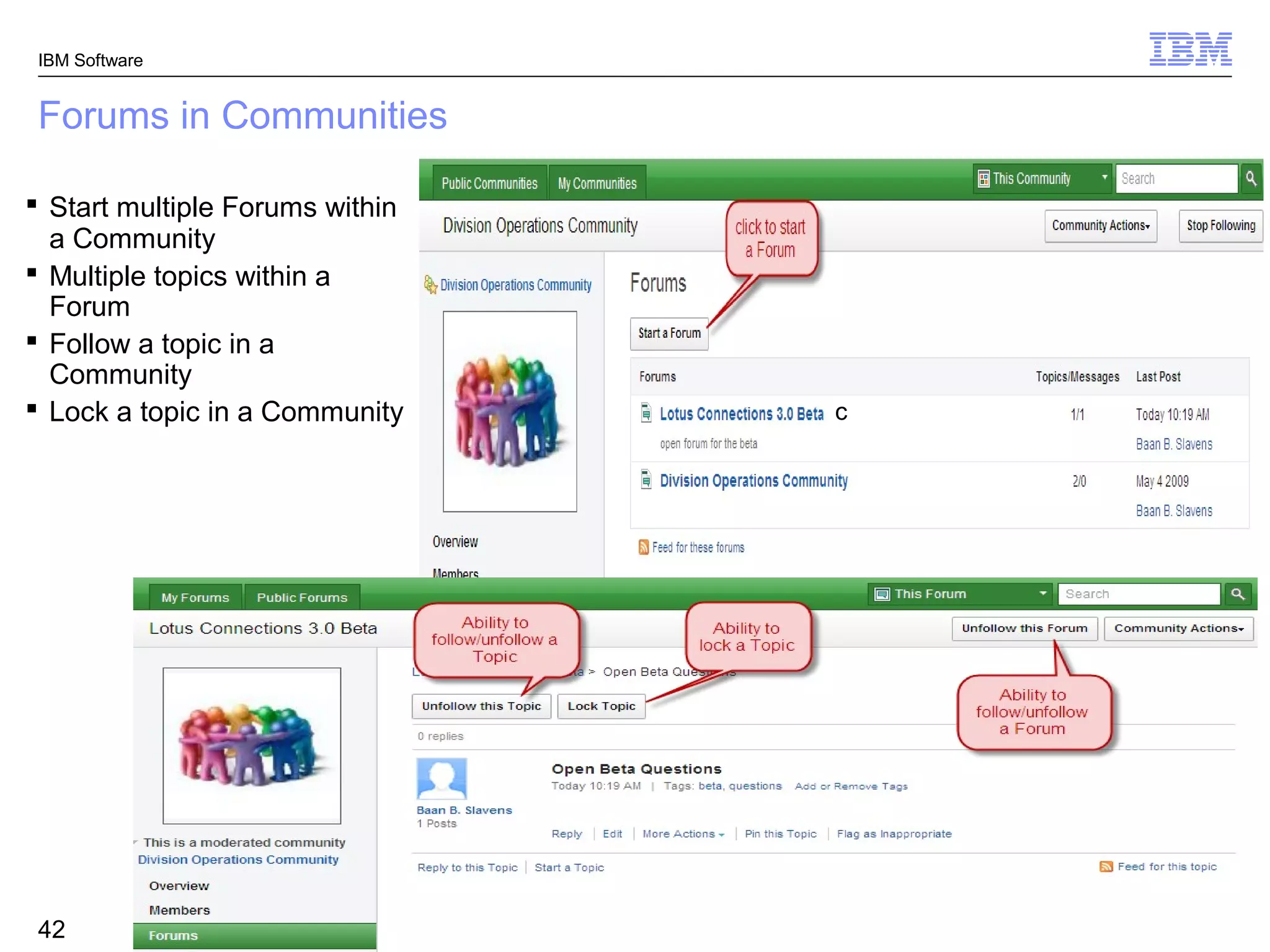The image size is (1270, 952).
Task: Click Start a Topic link
Action: coord(569,868)
